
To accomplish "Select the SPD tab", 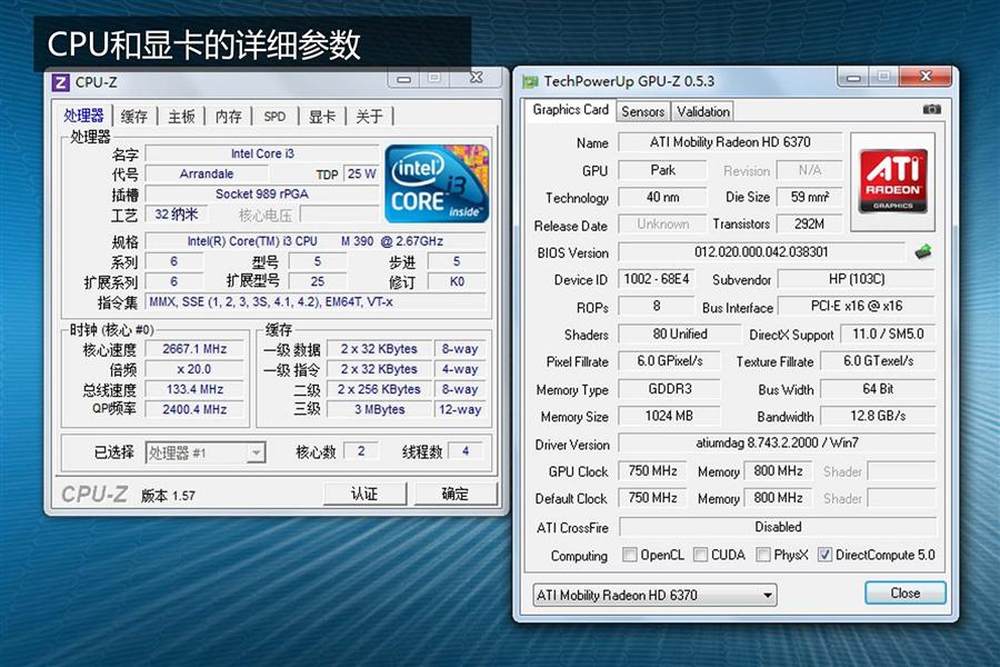I will coord(275,116).
